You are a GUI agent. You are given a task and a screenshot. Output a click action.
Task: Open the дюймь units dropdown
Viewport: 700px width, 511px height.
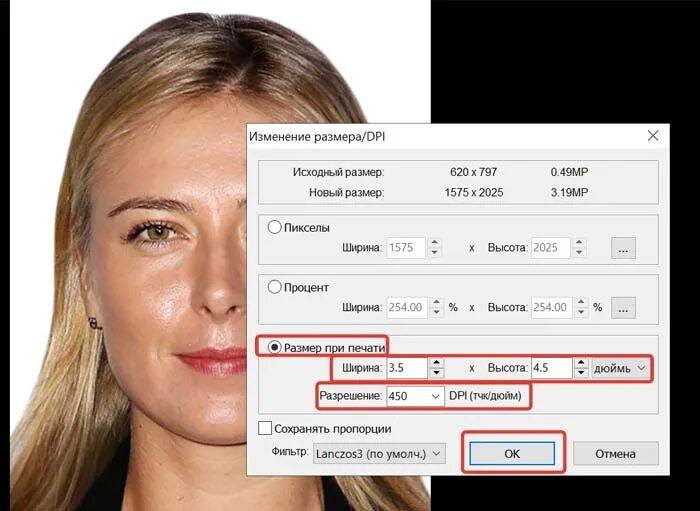point(620,368)
